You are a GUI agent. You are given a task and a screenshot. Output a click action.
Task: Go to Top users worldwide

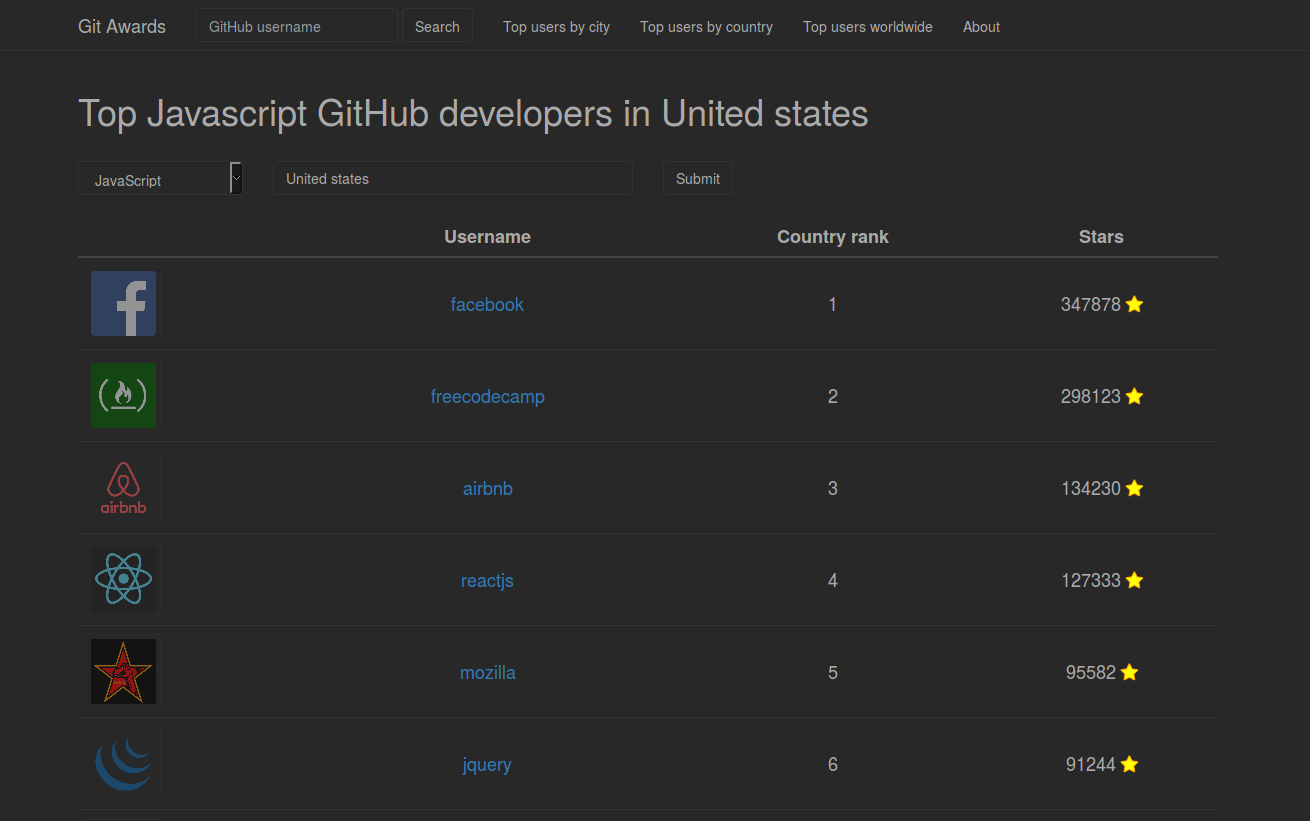coord(868,27)
